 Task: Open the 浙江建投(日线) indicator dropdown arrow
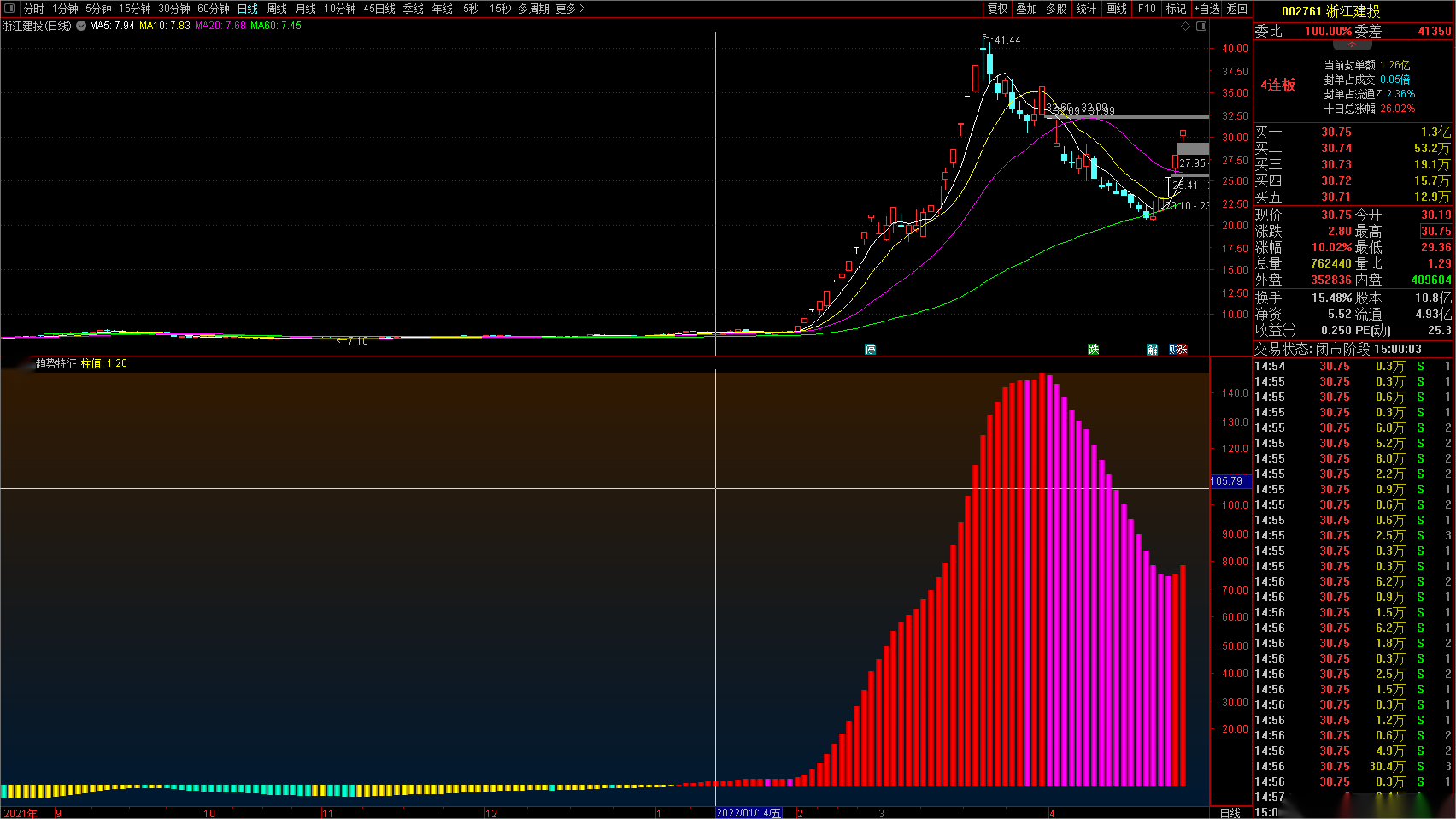pos(81,26)
